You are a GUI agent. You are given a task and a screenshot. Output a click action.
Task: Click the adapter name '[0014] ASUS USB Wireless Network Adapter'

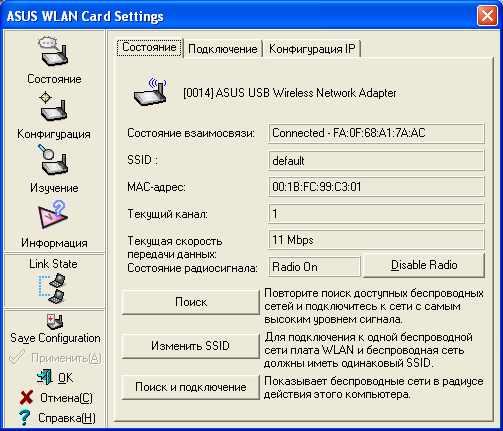(290, 93)
